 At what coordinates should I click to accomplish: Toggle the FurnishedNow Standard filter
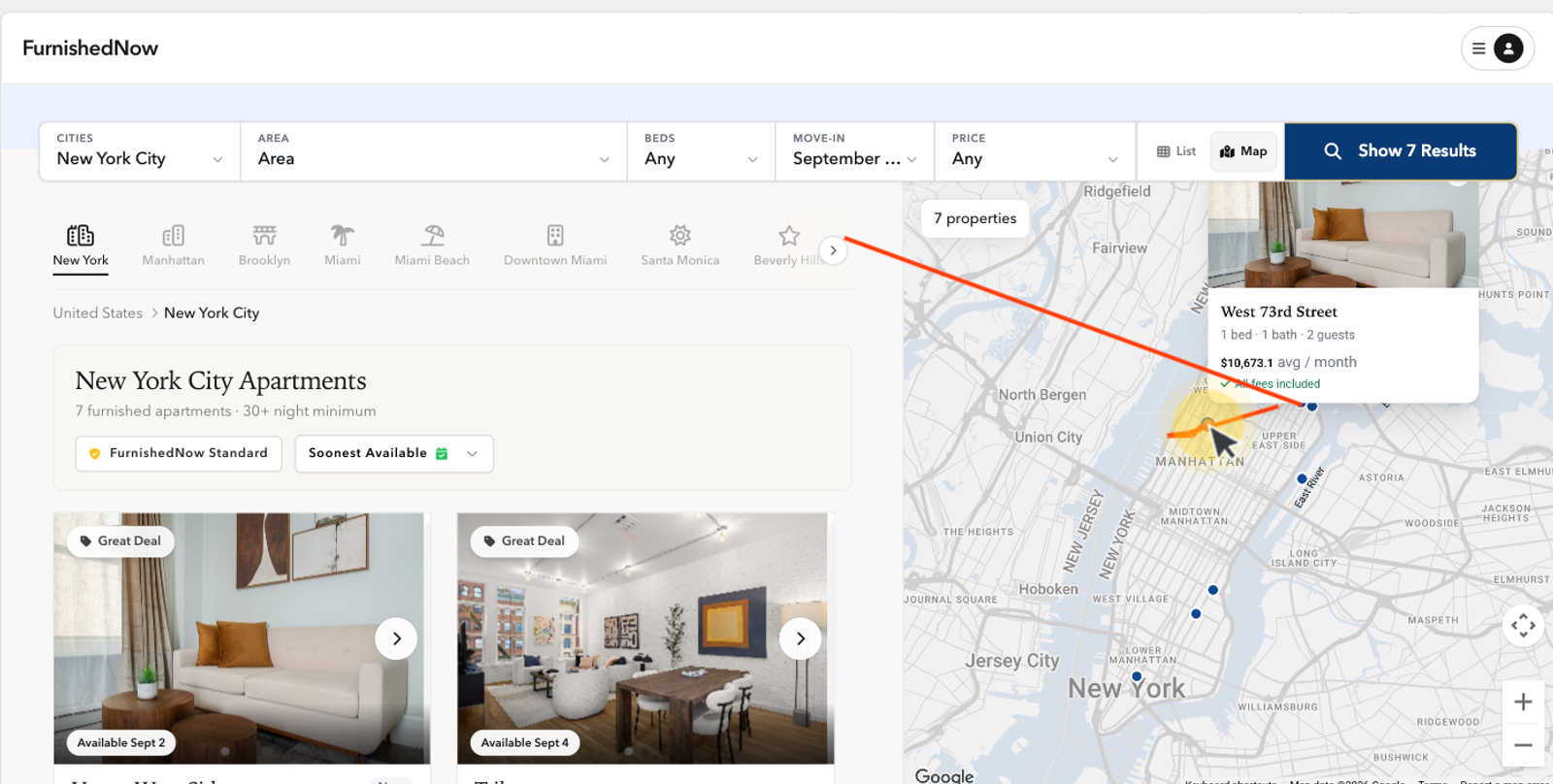[x=179, y=453]
